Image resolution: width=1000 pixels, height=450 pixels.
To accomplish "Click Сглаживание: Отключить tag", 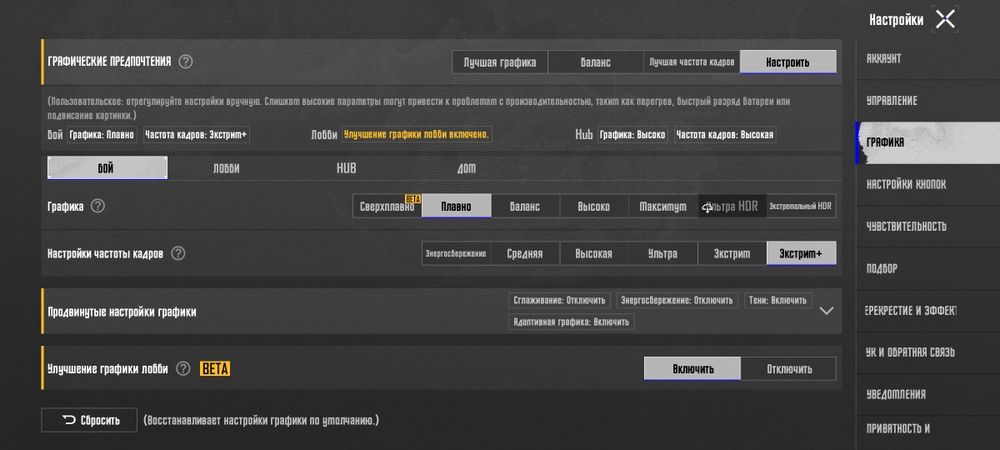I will click(x=560, y=300).
